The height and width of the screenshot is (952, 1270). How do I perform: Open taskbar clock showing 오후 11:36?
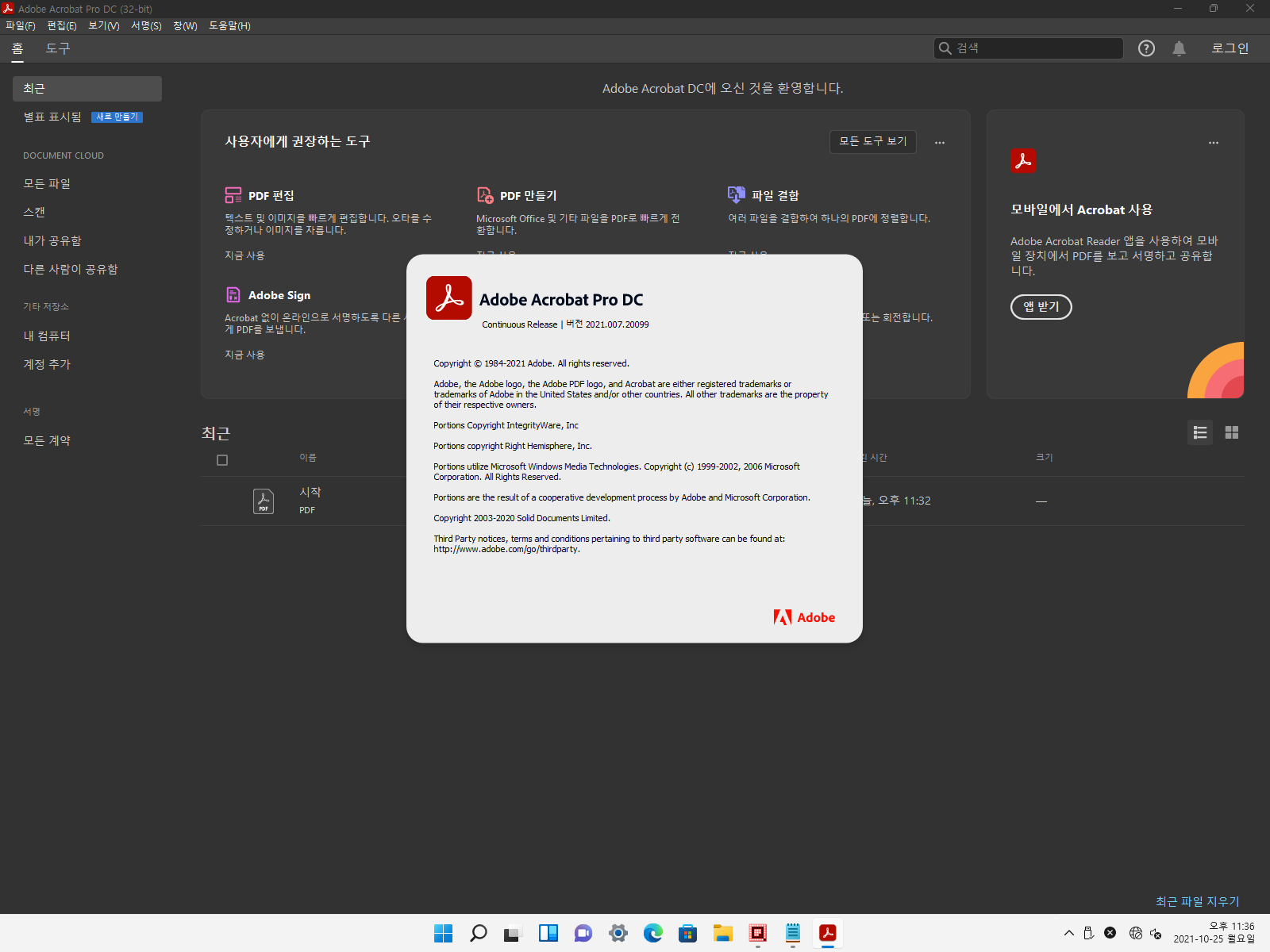tap(1214, 933)
